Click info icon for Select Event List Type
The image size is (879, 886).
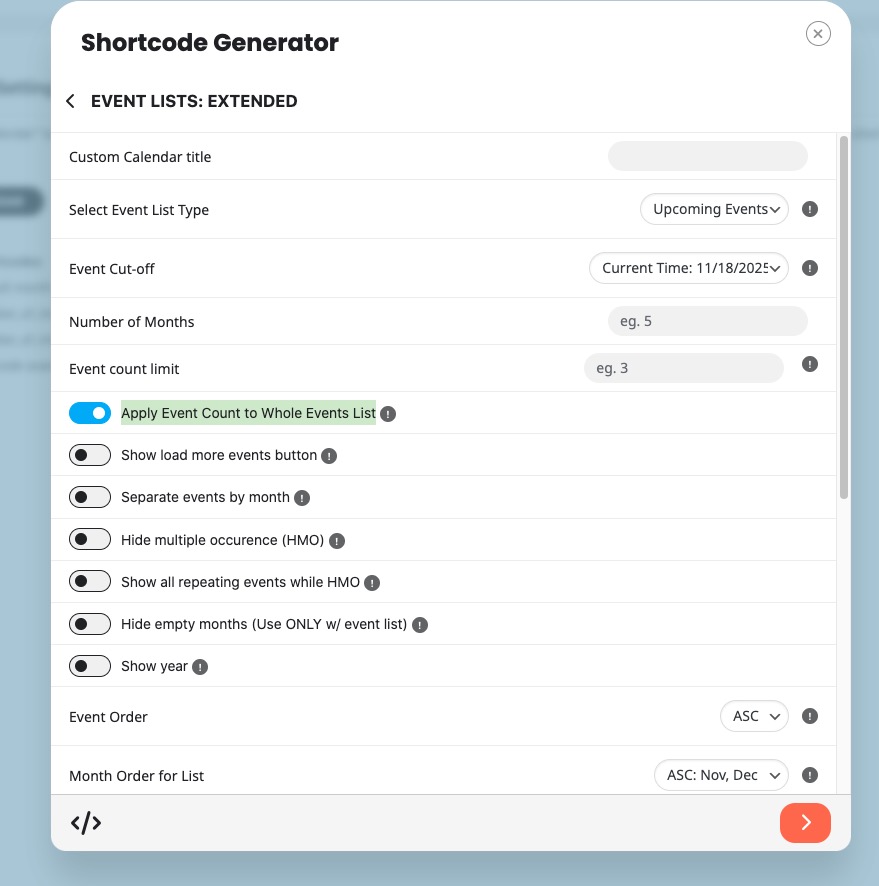pos(810,210)
